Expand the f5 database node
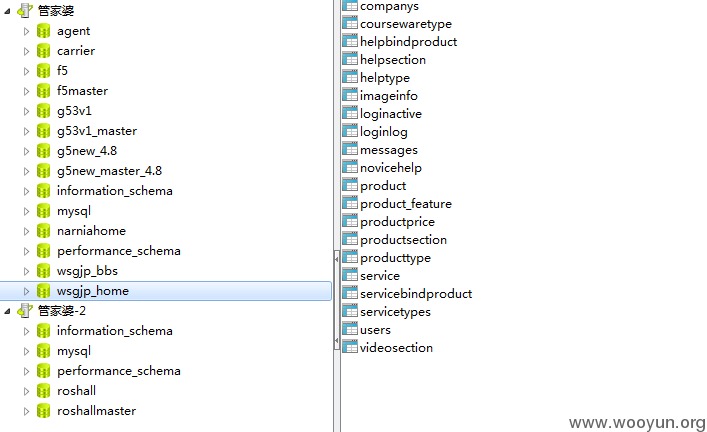 click(x=26, y=71)
